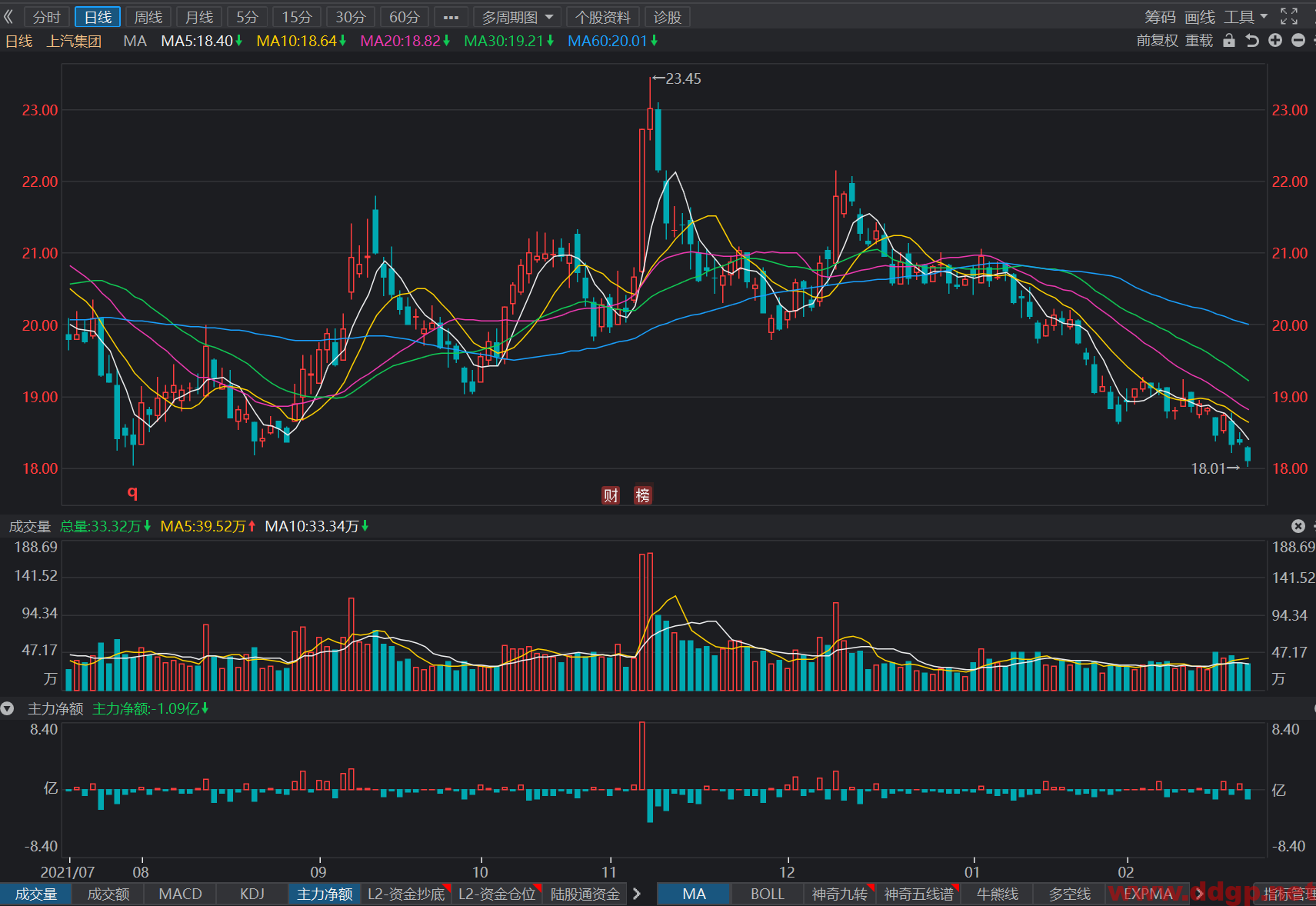Select the 成交量 bottom indicator tab
Screen dimensions: 1316x906
tap(36, 894)
